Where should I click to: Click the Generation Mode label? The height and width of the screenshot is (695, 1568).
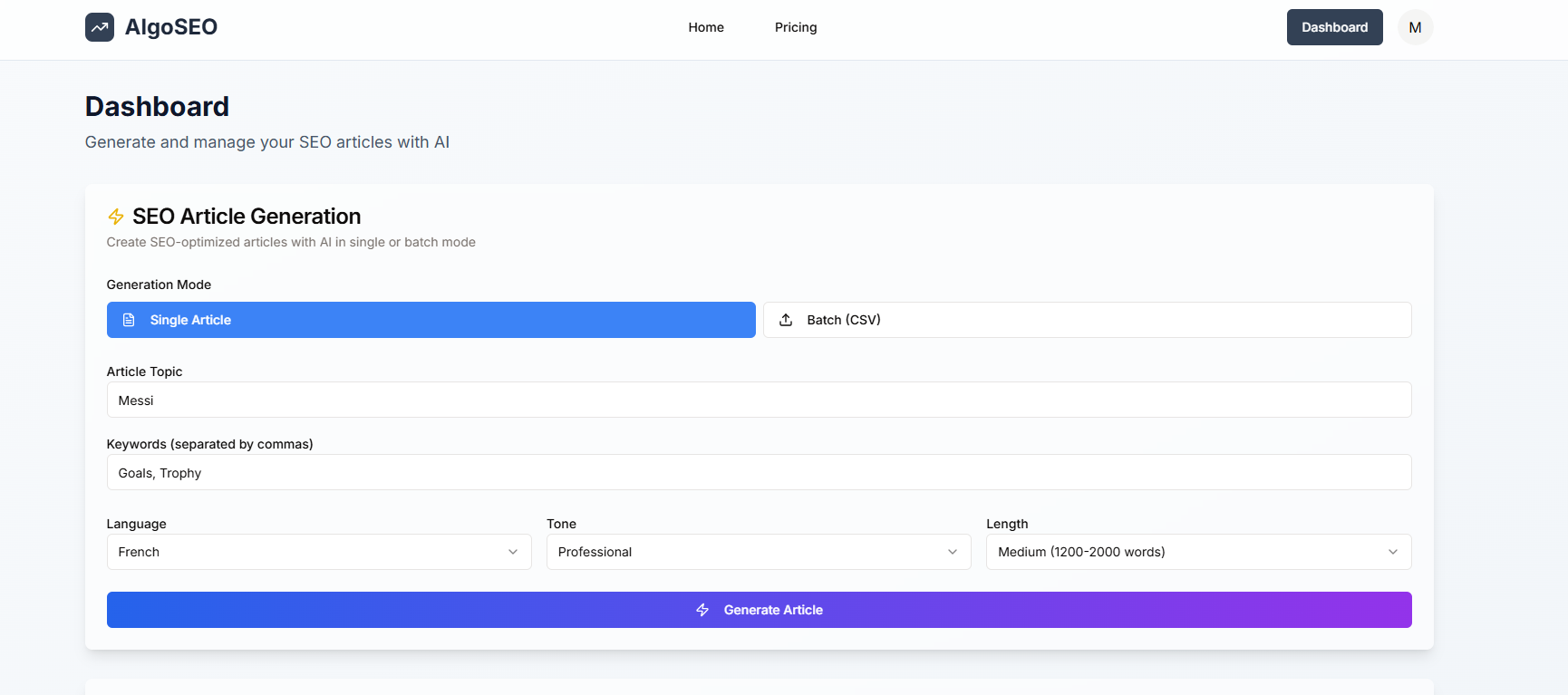[159, 285]
